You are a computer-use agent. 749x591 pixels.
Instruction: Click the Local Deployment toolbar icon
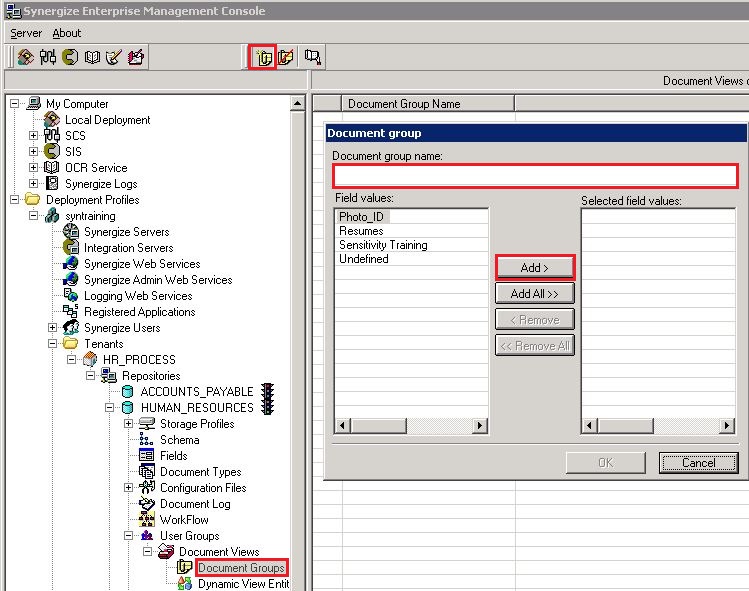(26, 57)
